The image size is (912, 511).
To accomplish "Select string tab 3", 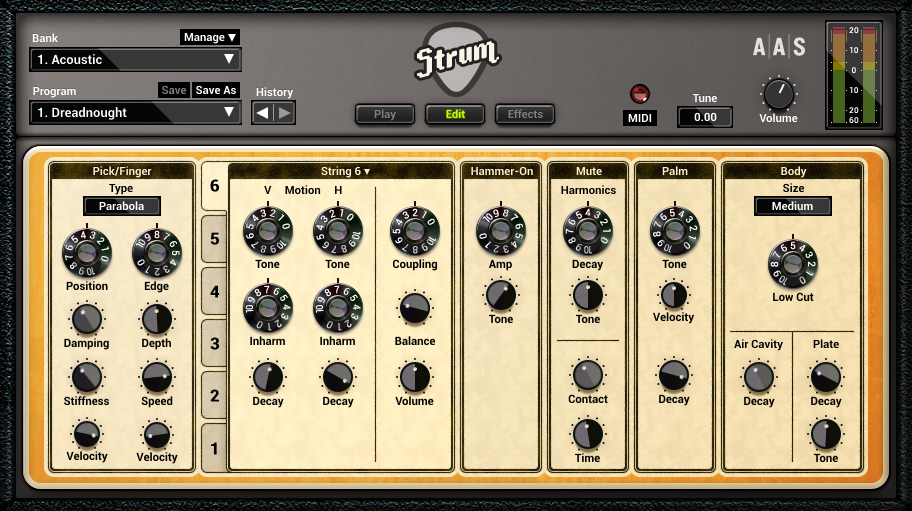I will [x=214, y=344].
